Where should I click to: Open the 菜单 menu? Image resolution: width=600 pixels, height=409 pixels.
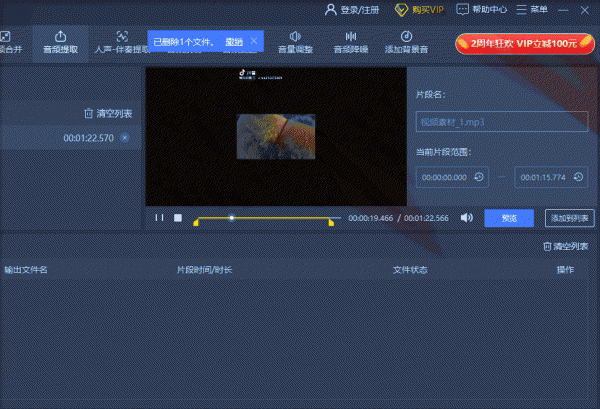[532, 10]
